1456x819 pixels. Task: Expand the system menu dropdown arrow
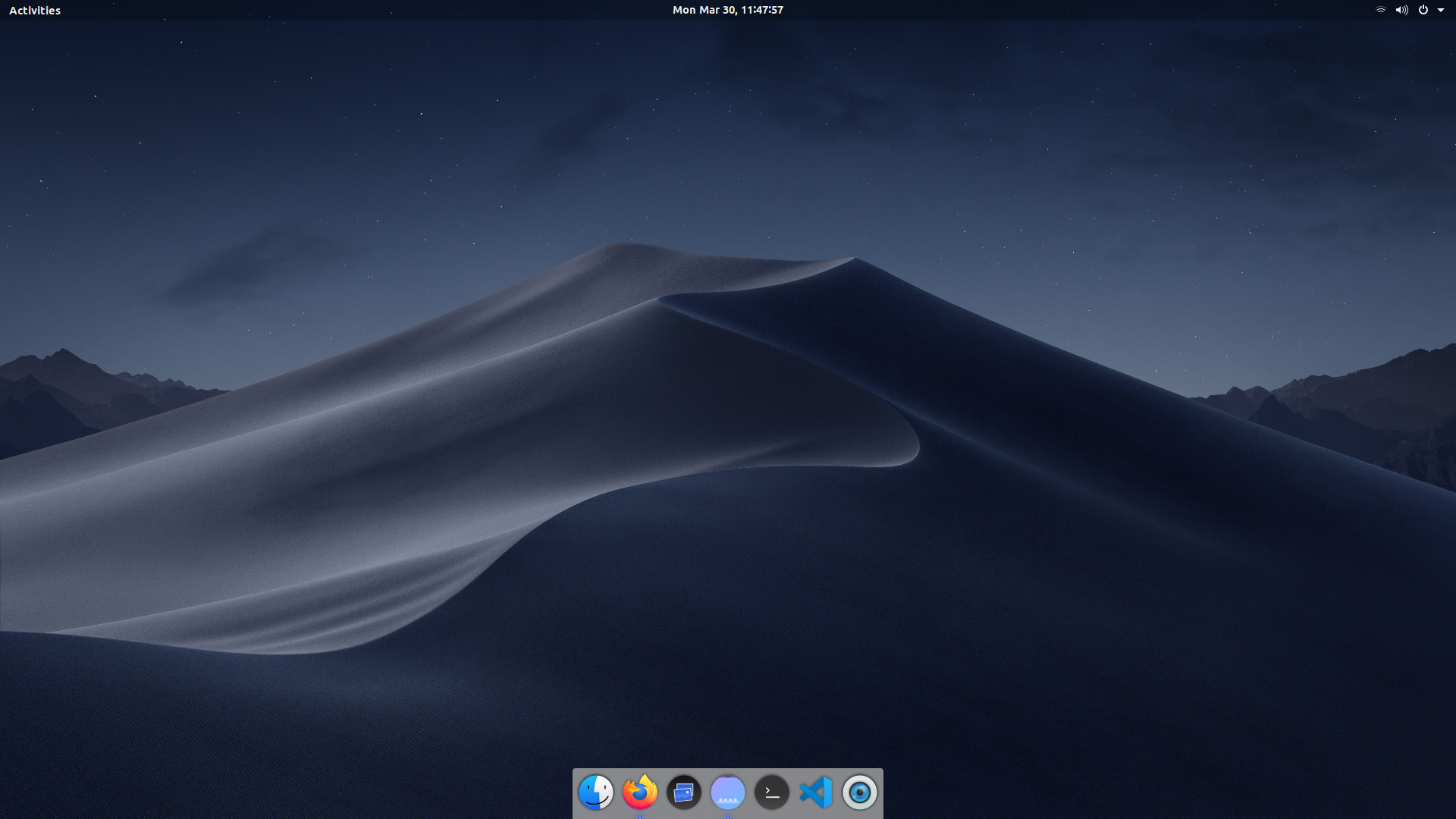[1441, 11]
